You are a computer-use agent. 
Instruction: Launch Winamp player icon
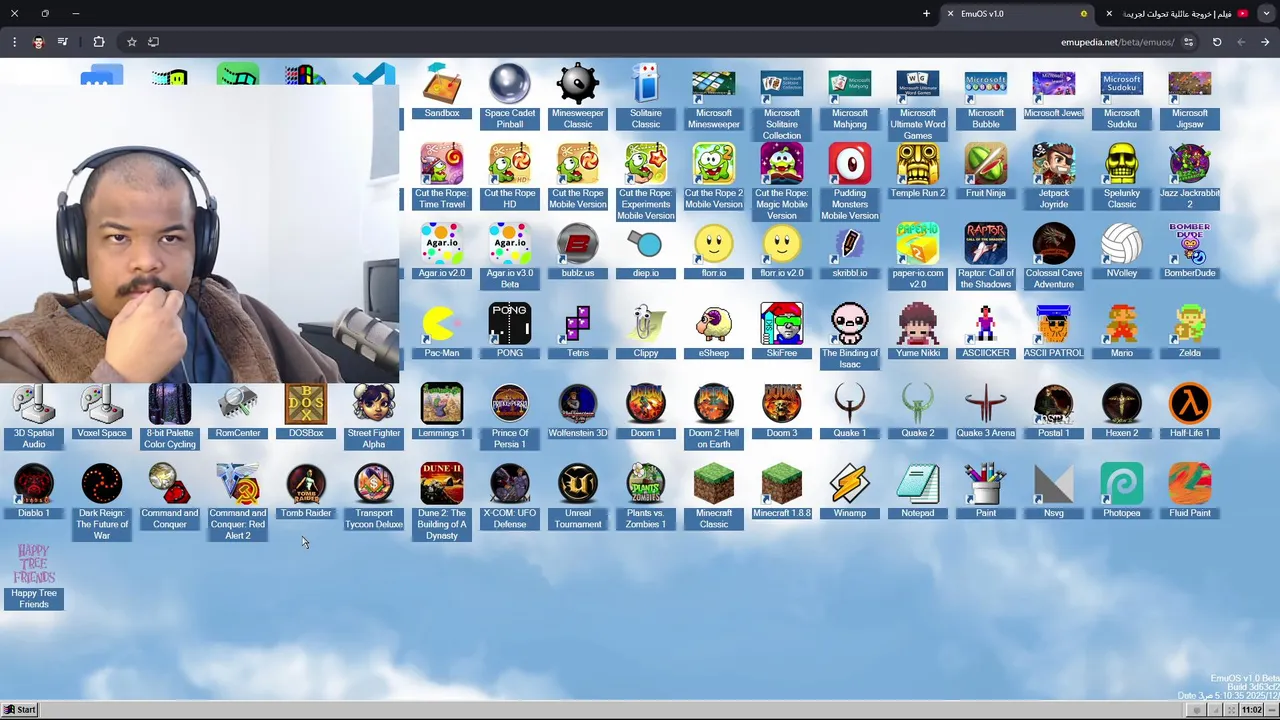(x=850, y=492)
